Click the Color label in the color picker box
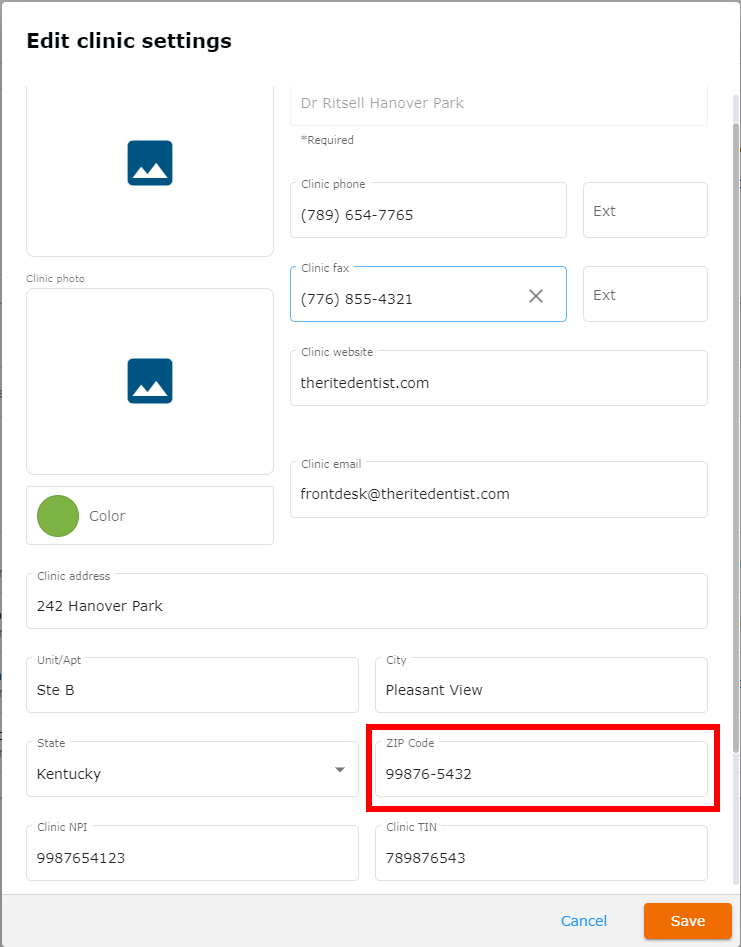Screen dimensions: 741x947 coord(107,516)
